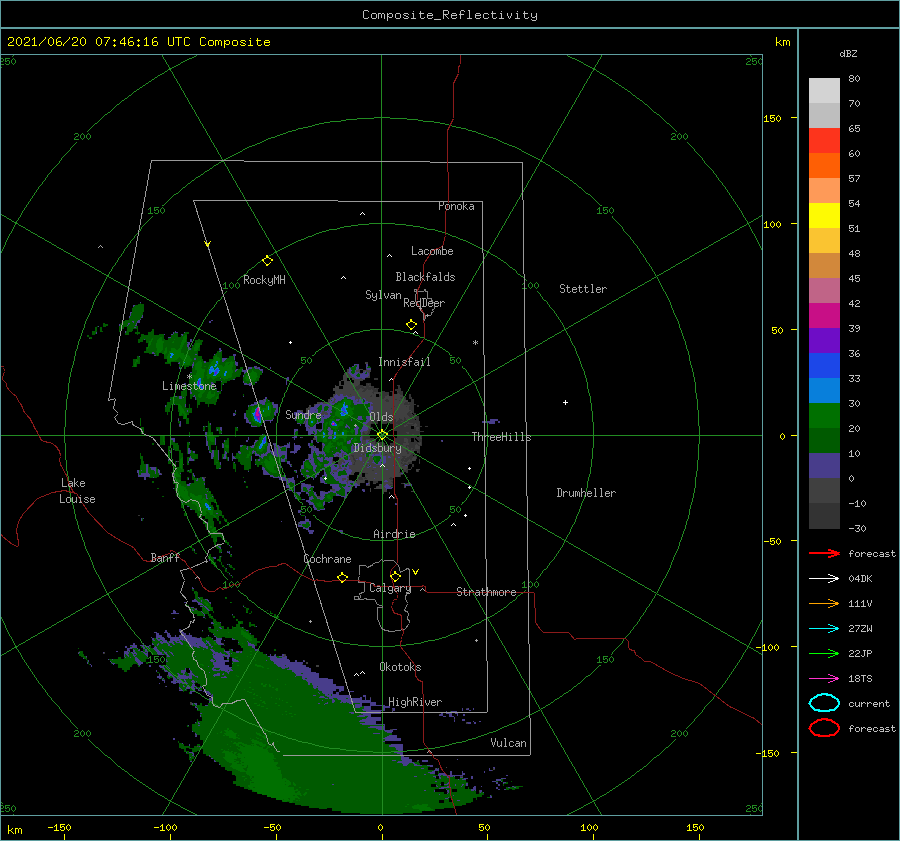Click the Cochrane label
The image size is (900, 841).
[327, 559]
